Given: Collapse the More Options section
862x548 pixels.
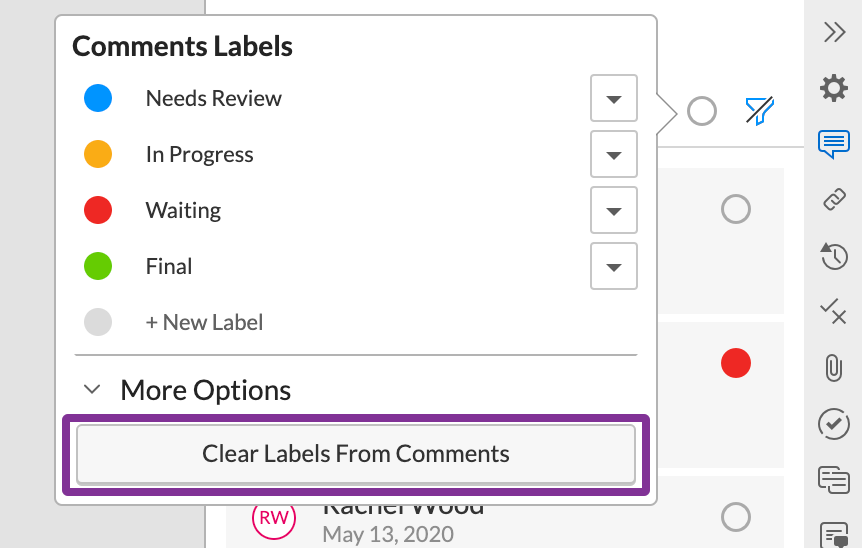Looking at the screenshot, I should coord(187,390).
